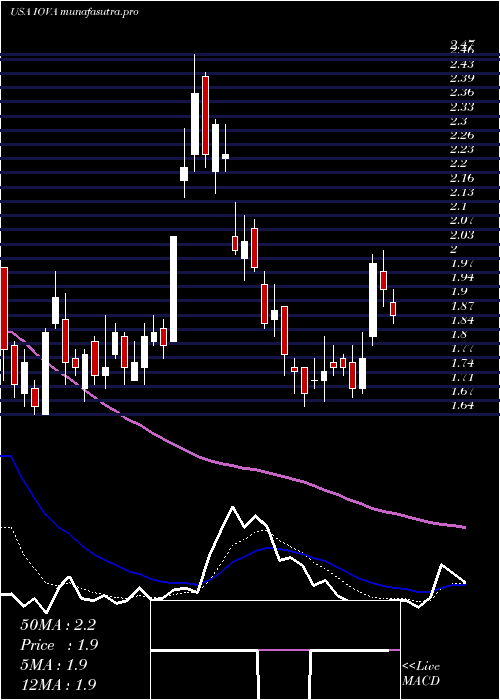
Task: Click the 1.94 price axis label
Action: click(x=462, y=277)
